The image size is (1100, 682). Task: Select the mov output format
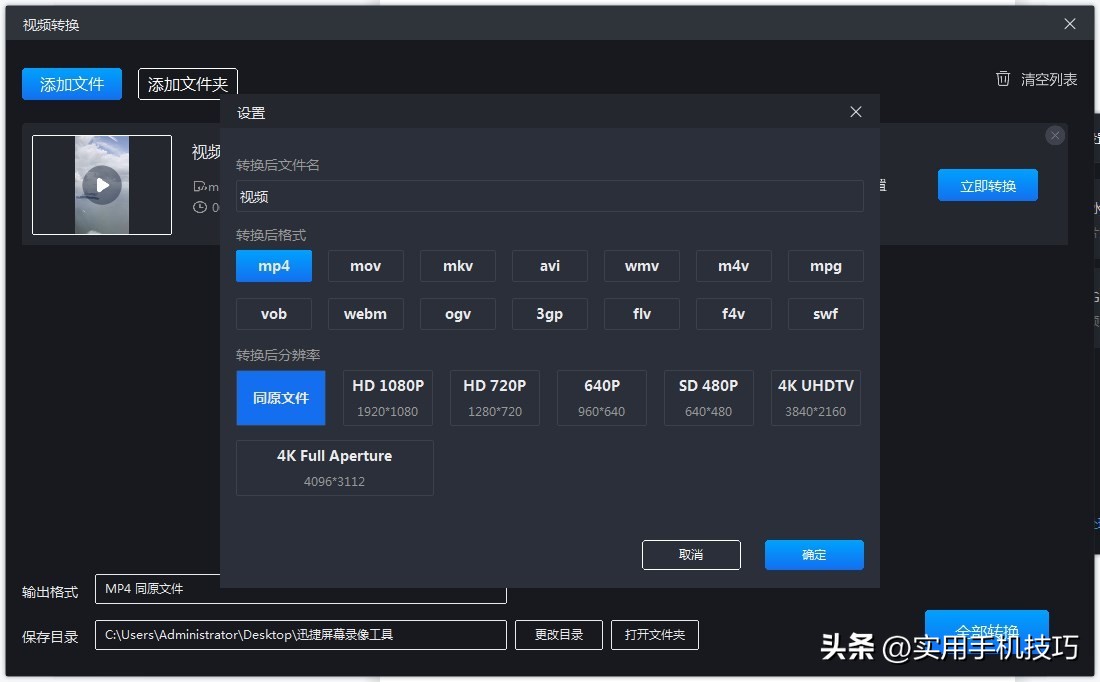click(x=365, y=266)
